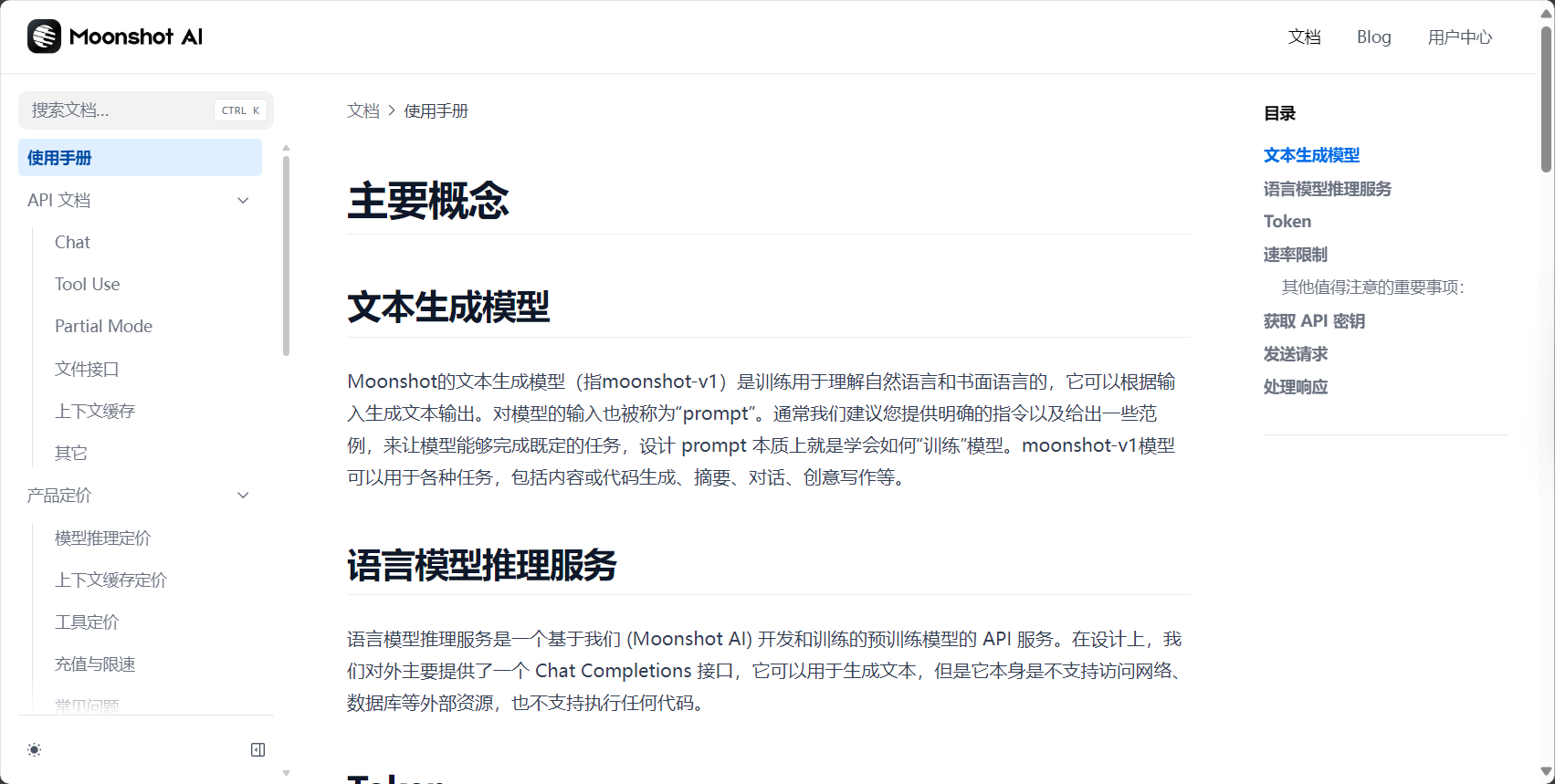Jump to 其他值得注意的重要事项 in contents
Screen dimensions: 1555x784
(1373, 287)
